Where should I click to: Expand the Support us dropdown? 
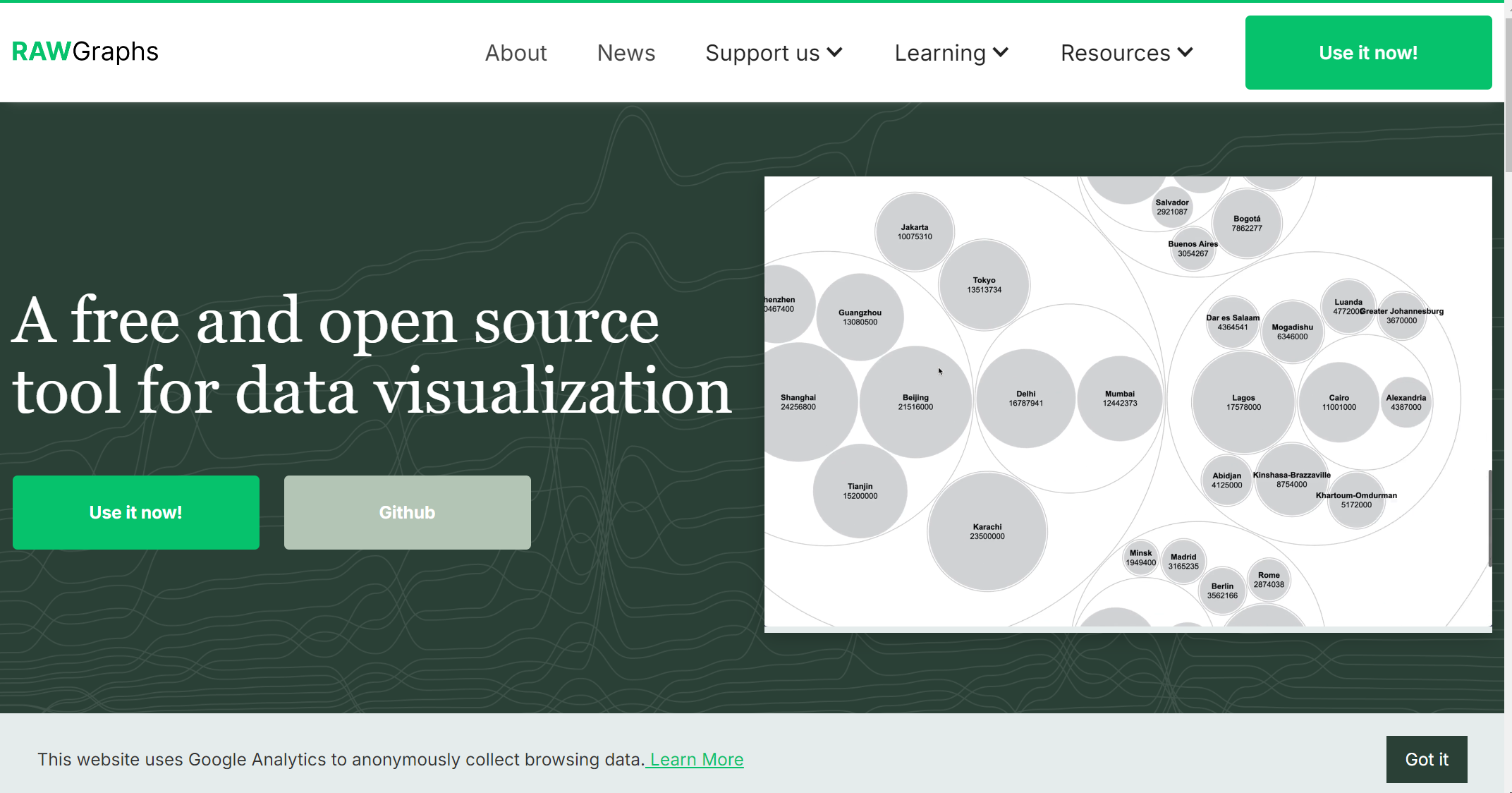click(x=762, y=53)
